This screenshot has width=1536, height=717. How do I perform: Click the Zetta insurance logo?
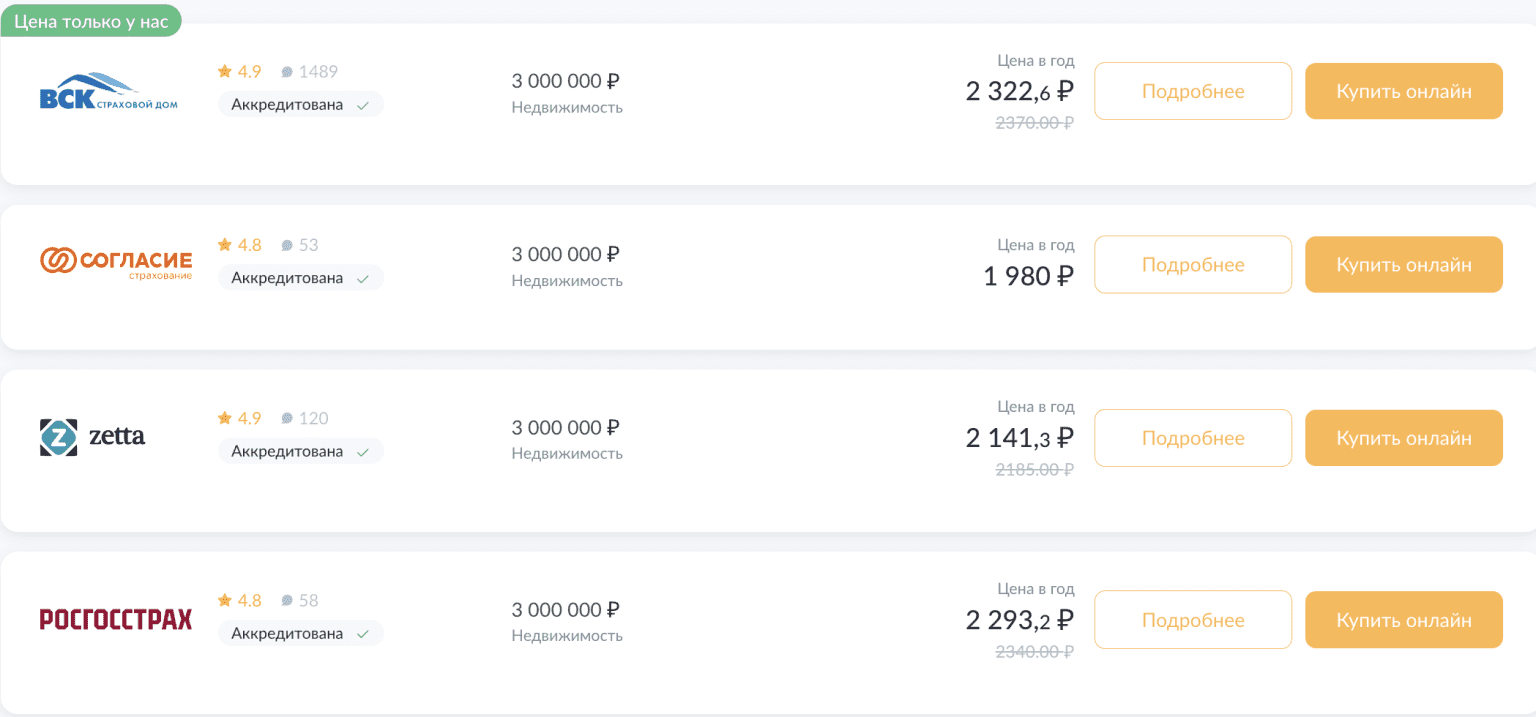[x=92, y=437]
